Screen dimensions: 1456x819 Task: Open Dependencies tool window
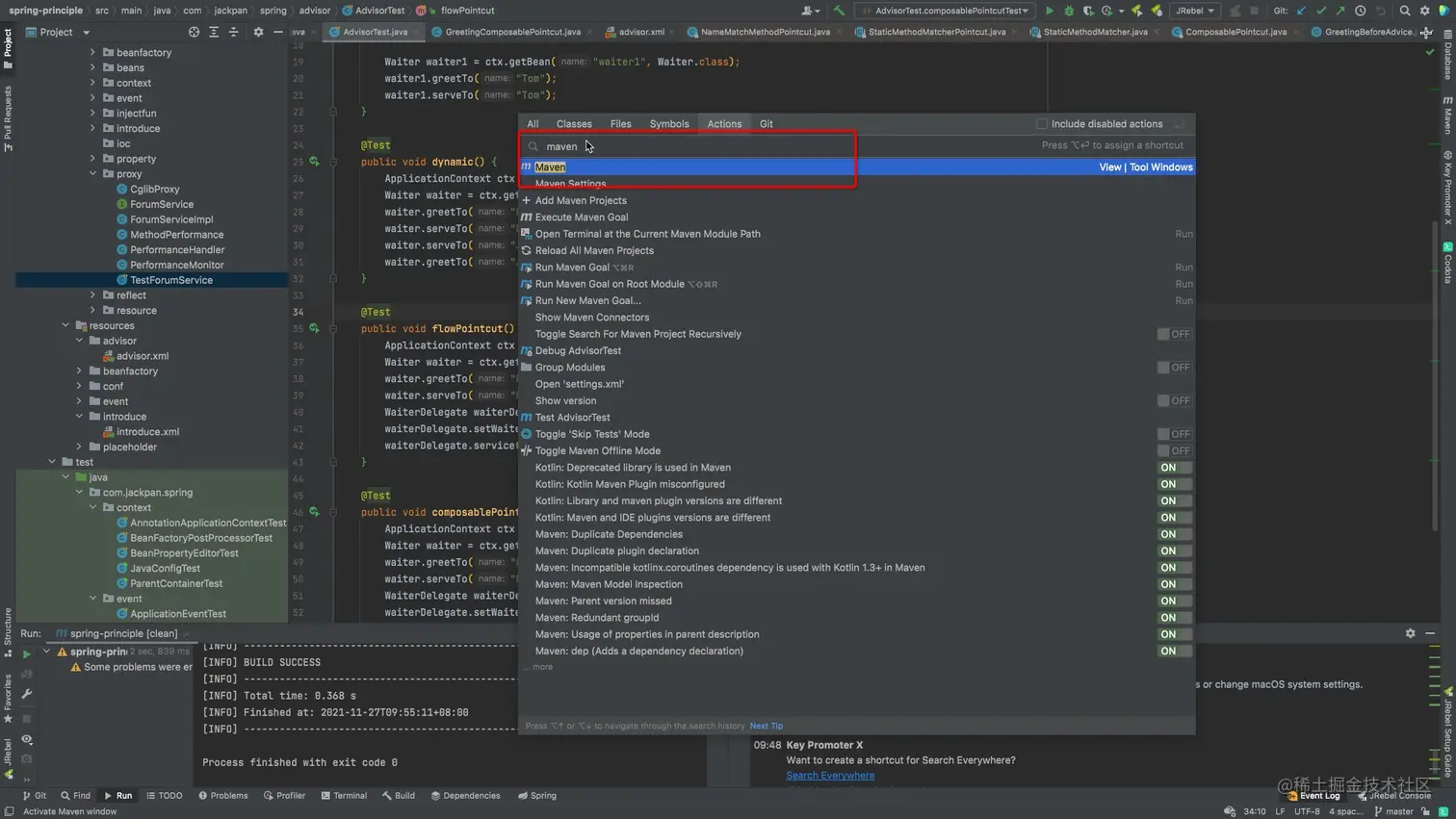(465, 796)
